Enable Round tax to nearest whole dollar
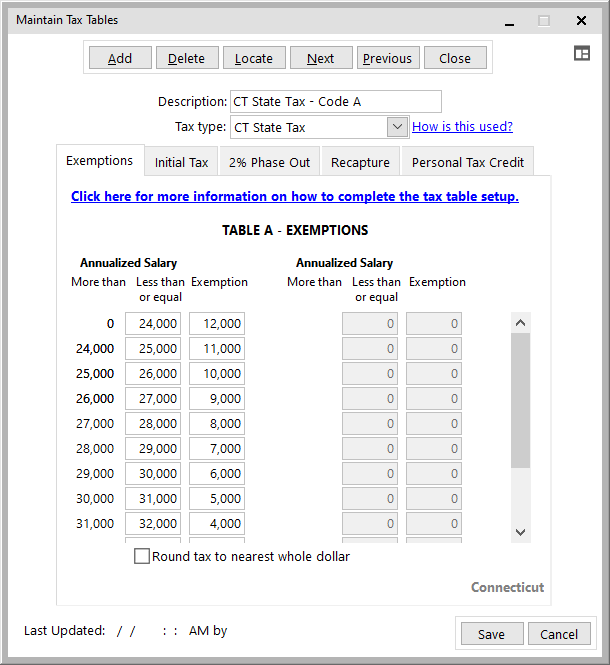This screenshot has height=665, width=610. tap(142, 556)
